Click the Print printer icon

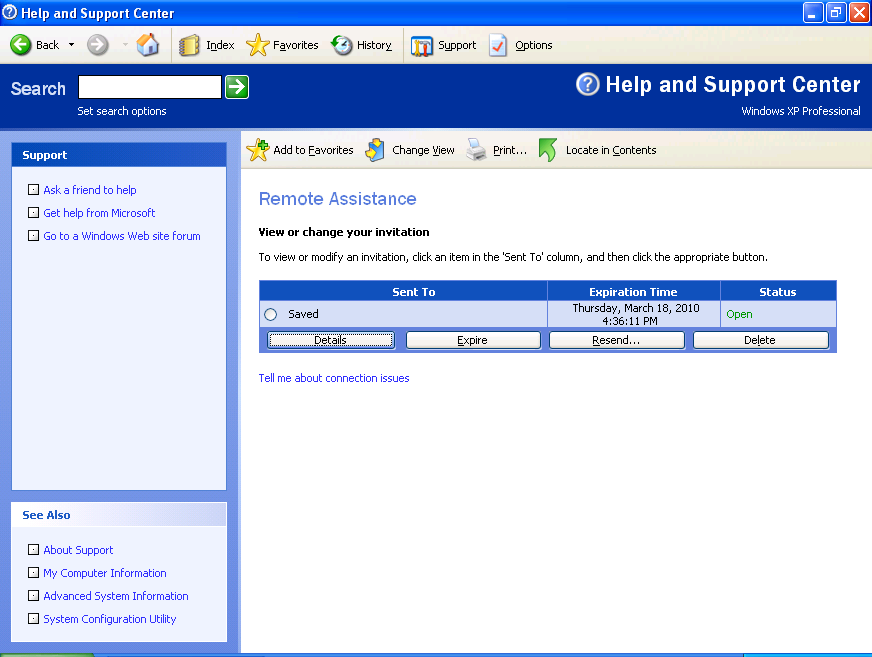pos(476,150)
